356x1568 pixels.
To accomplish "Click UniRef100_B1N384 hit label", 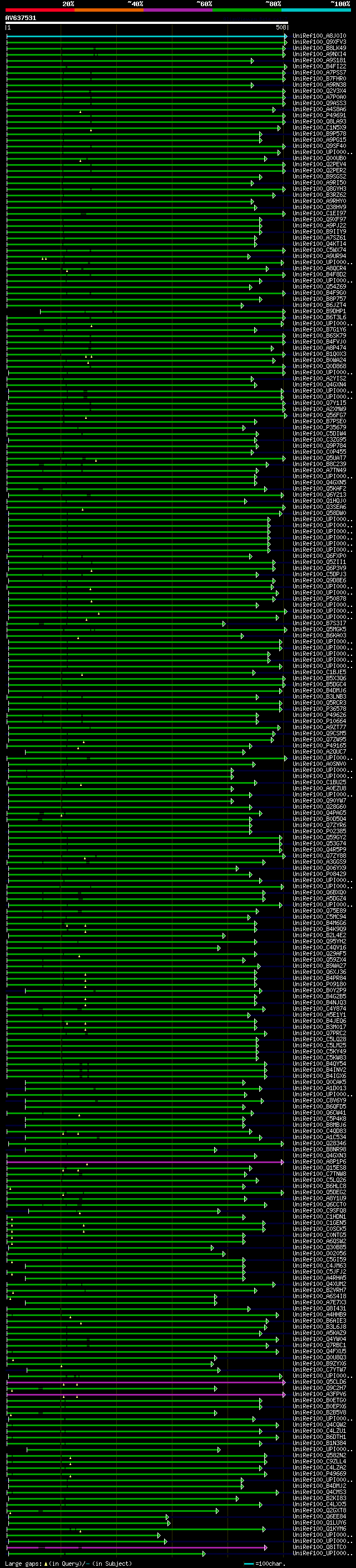I will (319, 1443).
